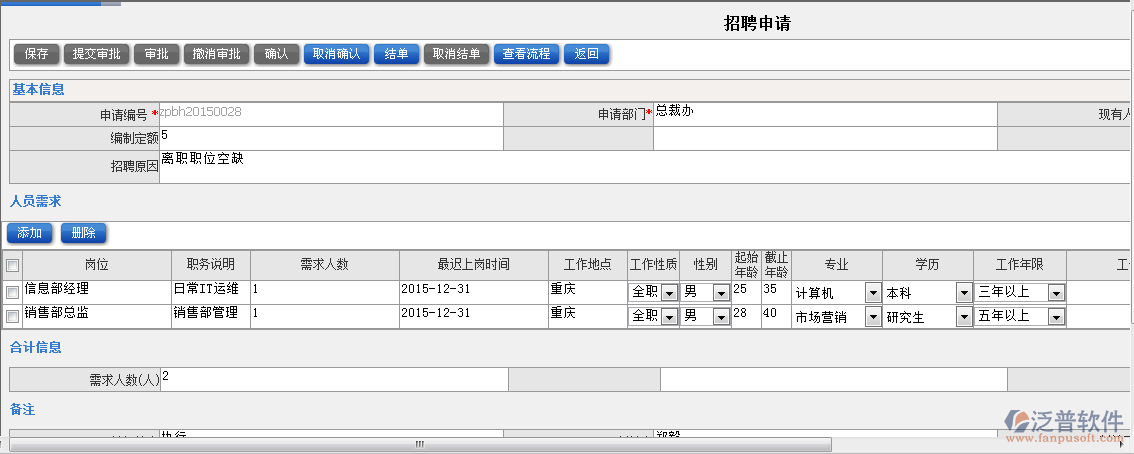Click the horizontal scrollbar at bottom

420,443
